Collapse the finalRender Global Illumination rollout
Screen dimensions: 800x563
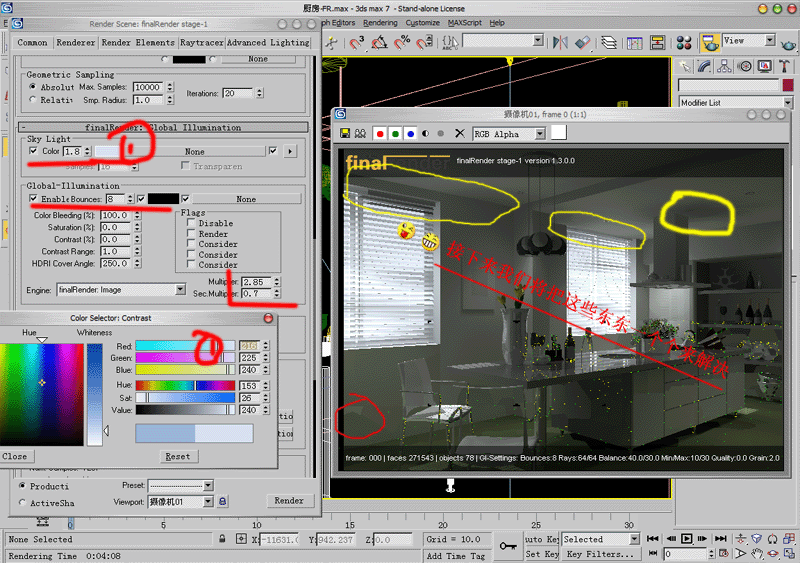tap(163, 127)
